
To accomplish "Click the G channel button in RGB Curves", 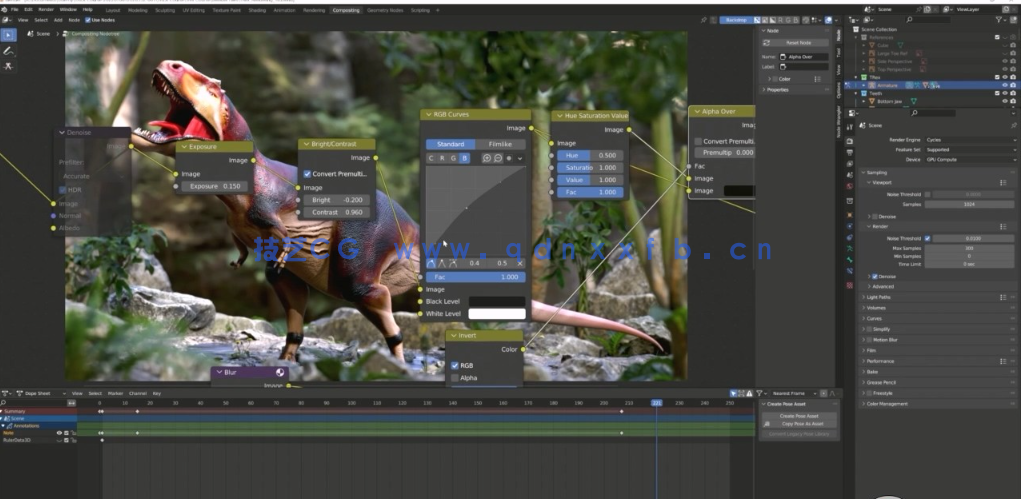I will (453, 158).
